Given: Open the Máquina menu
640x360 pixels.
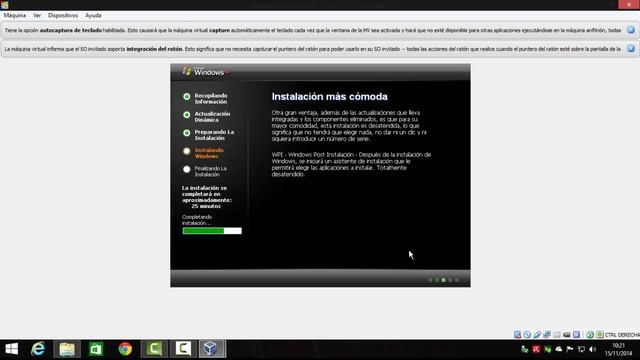Looking at the screenshot, I should tap(15, 16).
